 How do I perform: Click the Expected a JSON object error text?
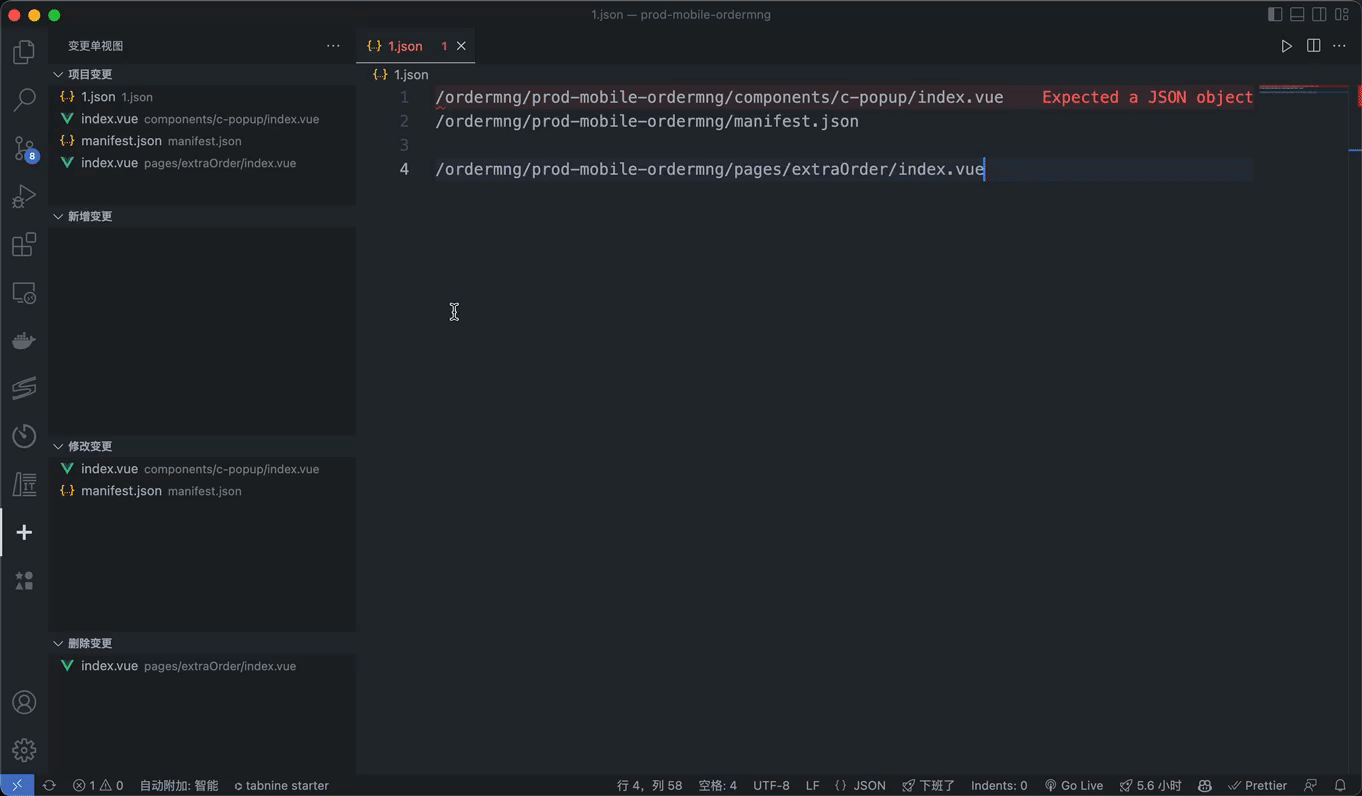point(1147,97)
